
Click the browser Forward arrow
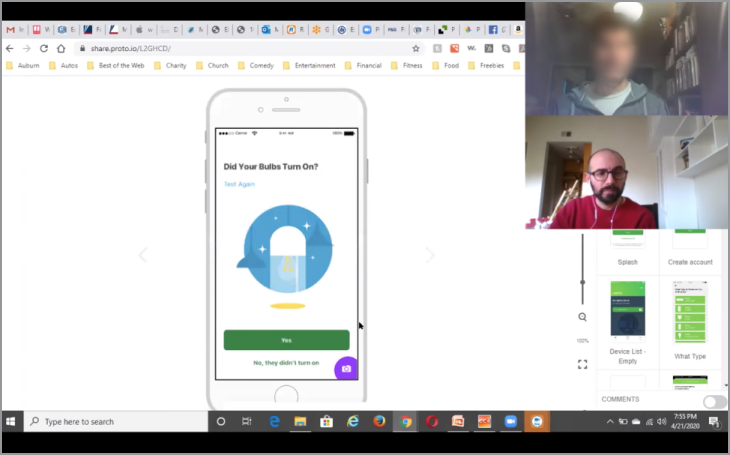27,48
